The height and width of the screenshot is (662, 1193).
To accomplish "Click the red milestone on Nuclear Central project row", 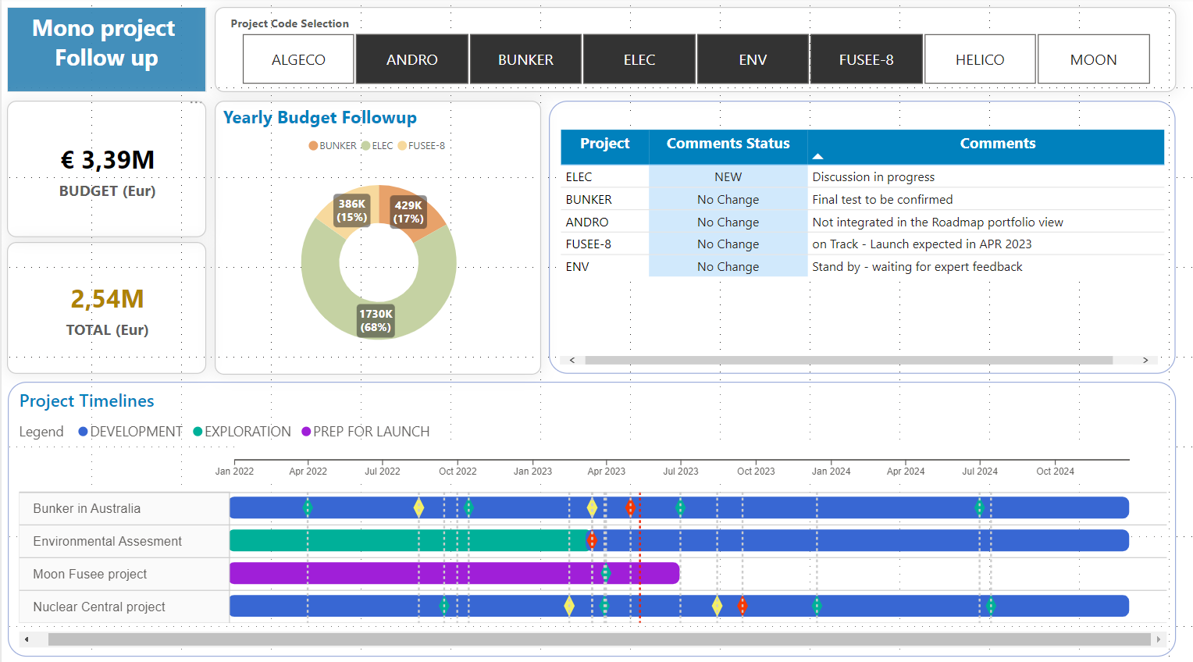I will pyautogui.click(x=742, y=606).
